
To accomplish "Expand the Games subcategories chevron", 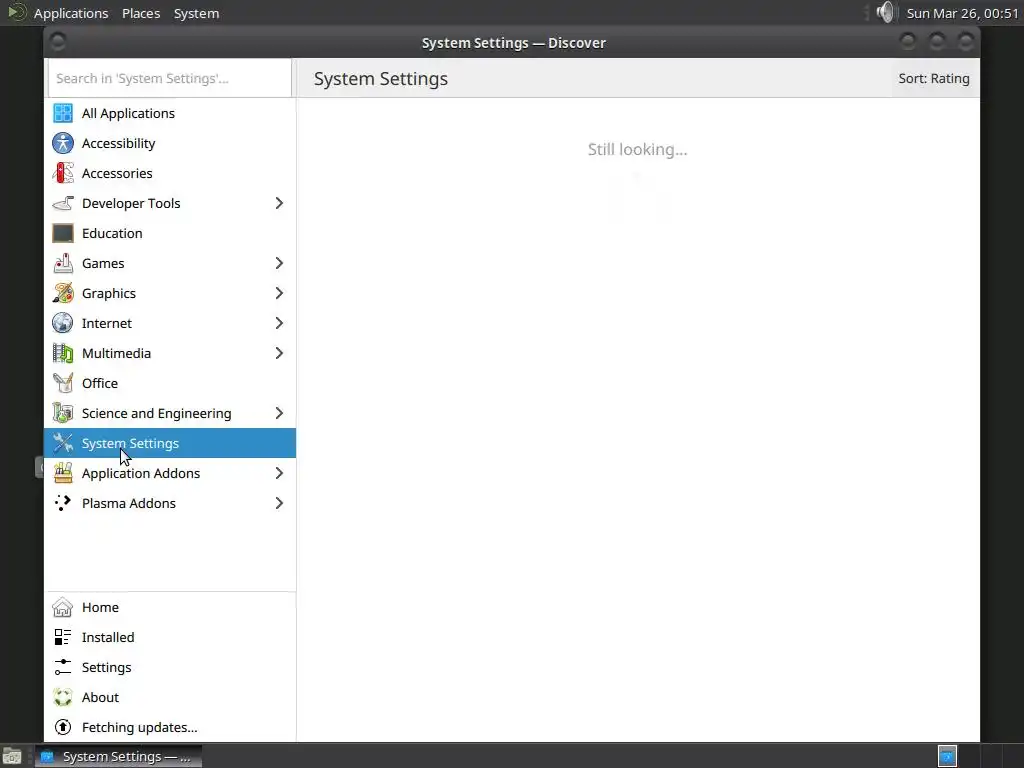I will (x=279, y=263).
